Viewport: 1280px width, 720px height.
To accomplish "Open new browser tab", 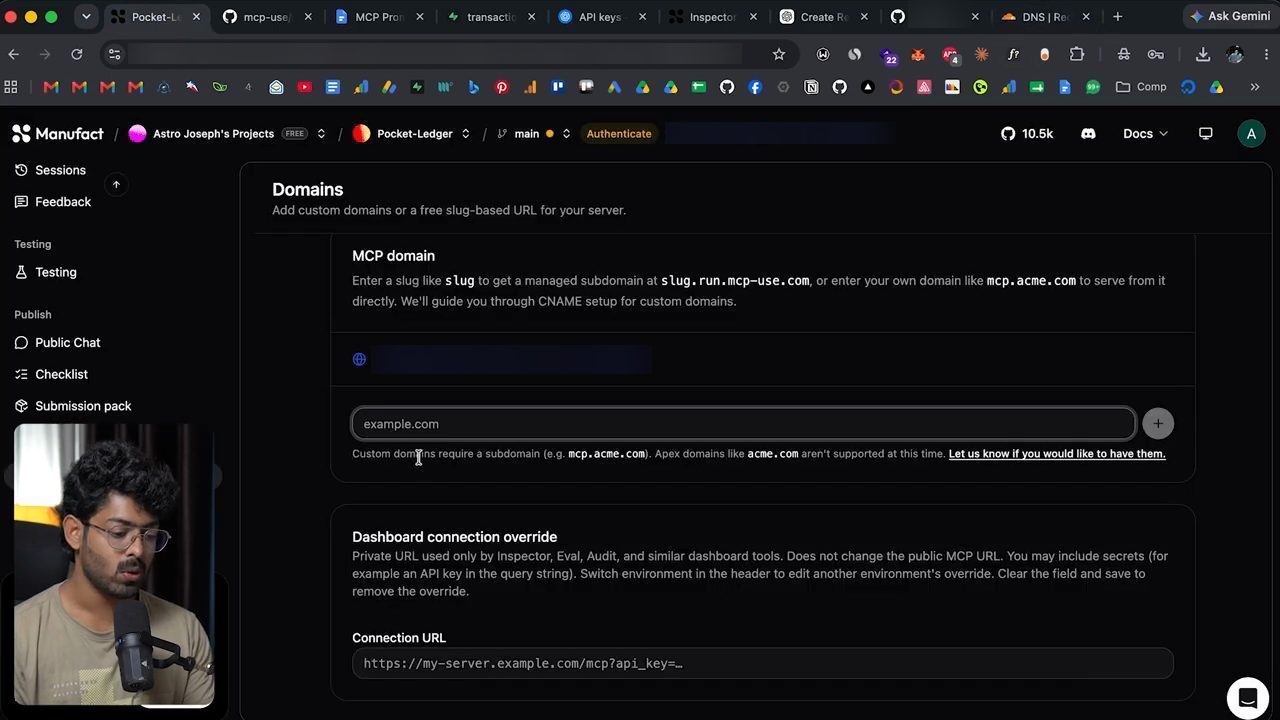I will pos(1117,16).
